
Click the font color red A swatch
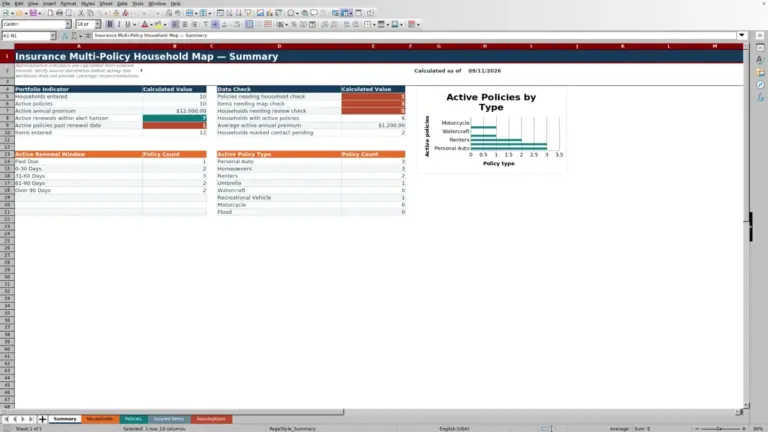[x=144, y=24]
